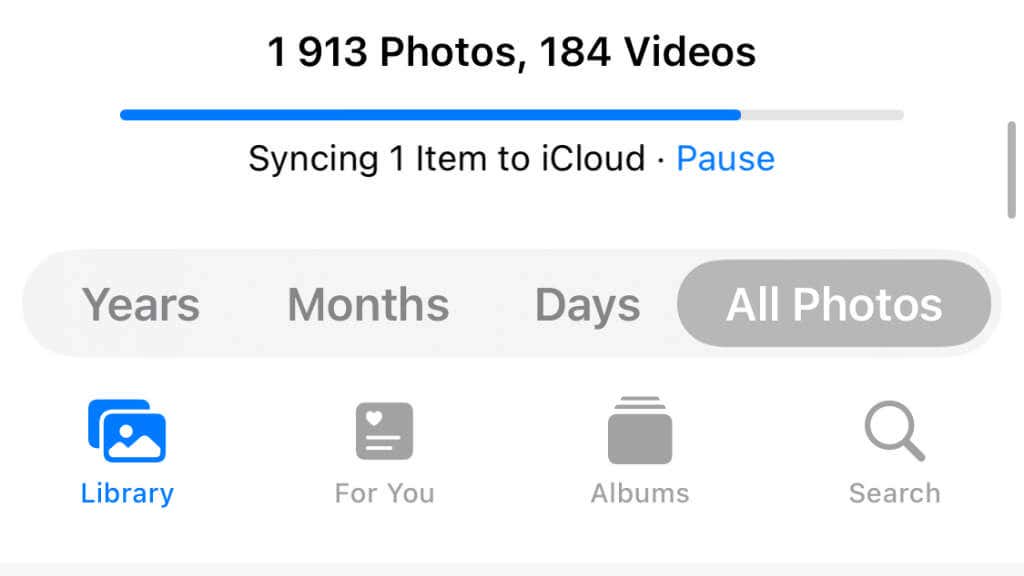The width and height of the screenshot is (1024, 576).
Task: Tap the Search magnifying glass icon
Action: (x=895, y=431)
